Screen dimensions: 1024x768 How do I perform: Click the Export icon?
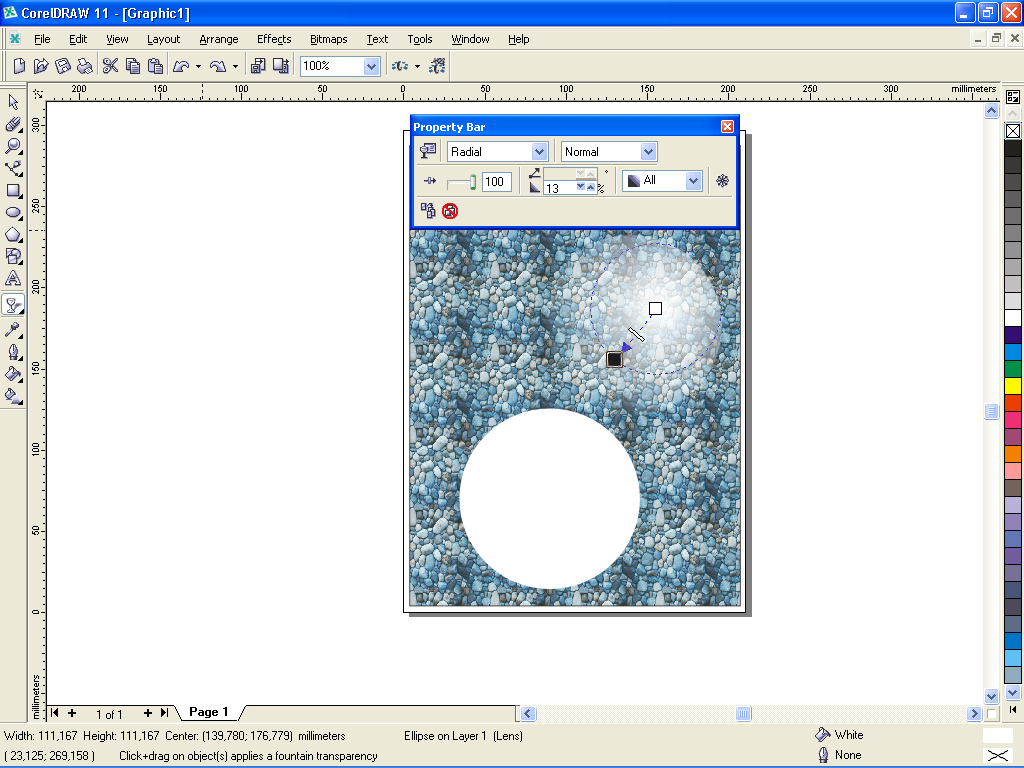tap(281, 66)
